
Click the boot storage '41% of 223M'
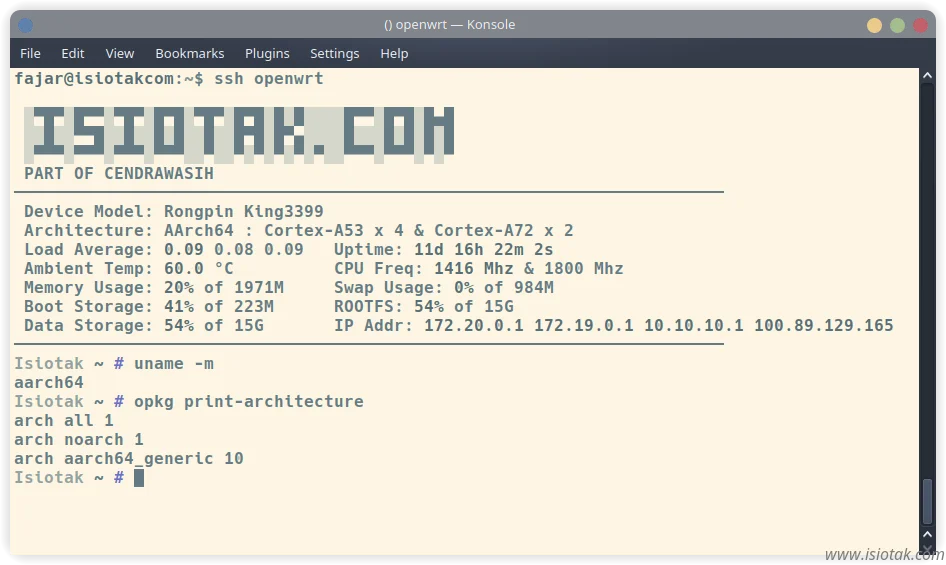219,307
